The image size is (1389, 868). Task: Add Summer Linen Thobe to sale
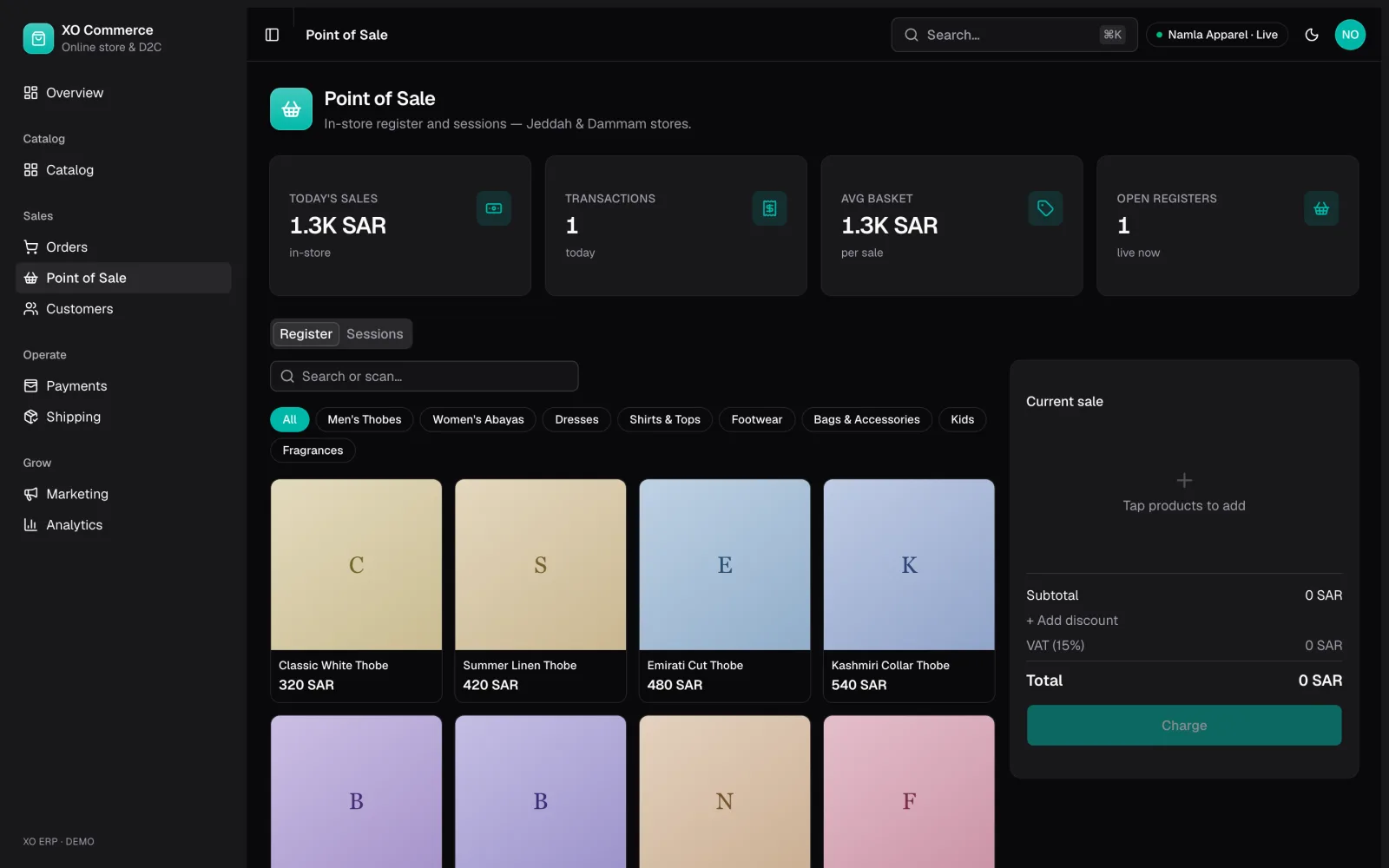point(540,590)
